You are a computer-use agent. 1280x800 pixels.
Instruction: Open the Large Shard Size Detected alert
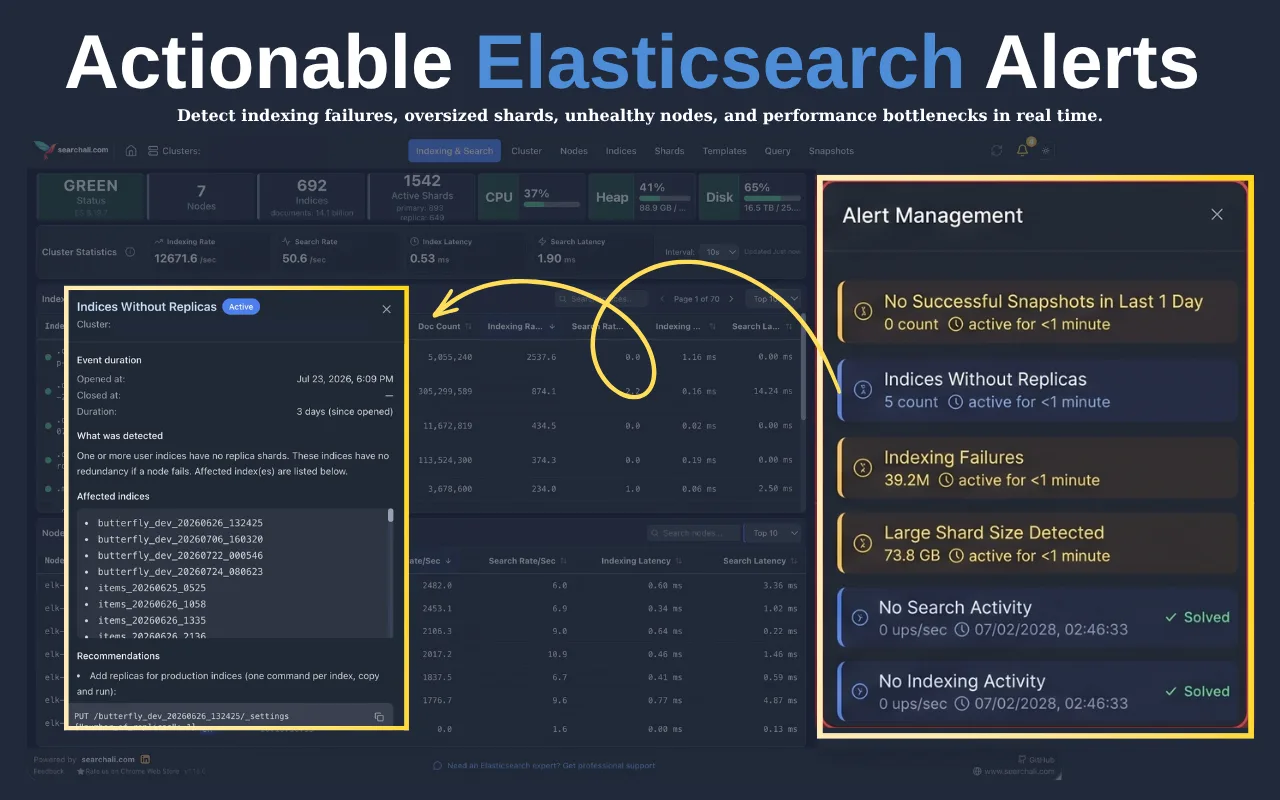pos(1038,544)
